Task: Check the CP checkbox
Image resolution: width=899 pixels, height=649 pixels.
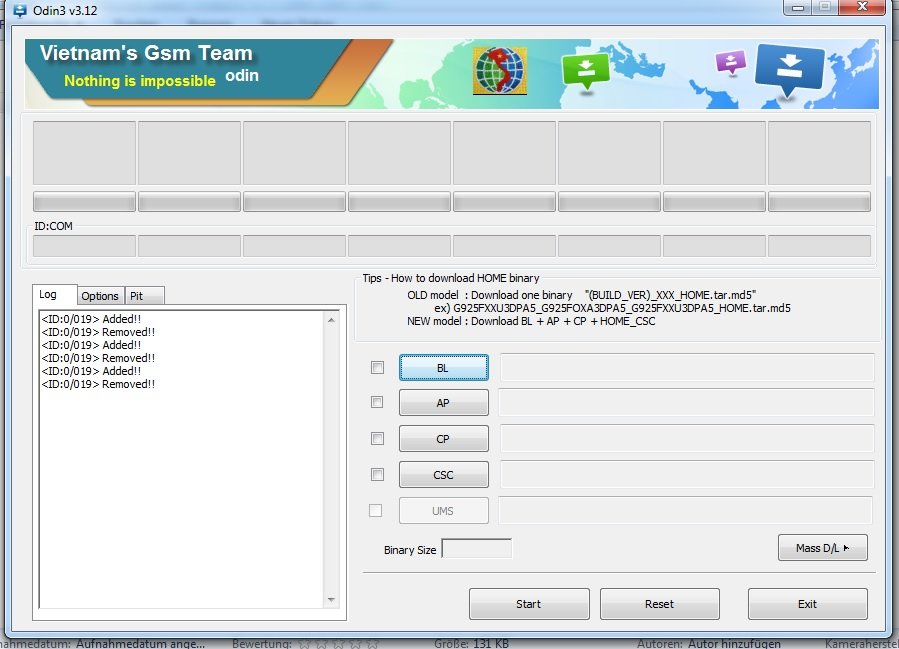Action: click(x=377, y=439)
